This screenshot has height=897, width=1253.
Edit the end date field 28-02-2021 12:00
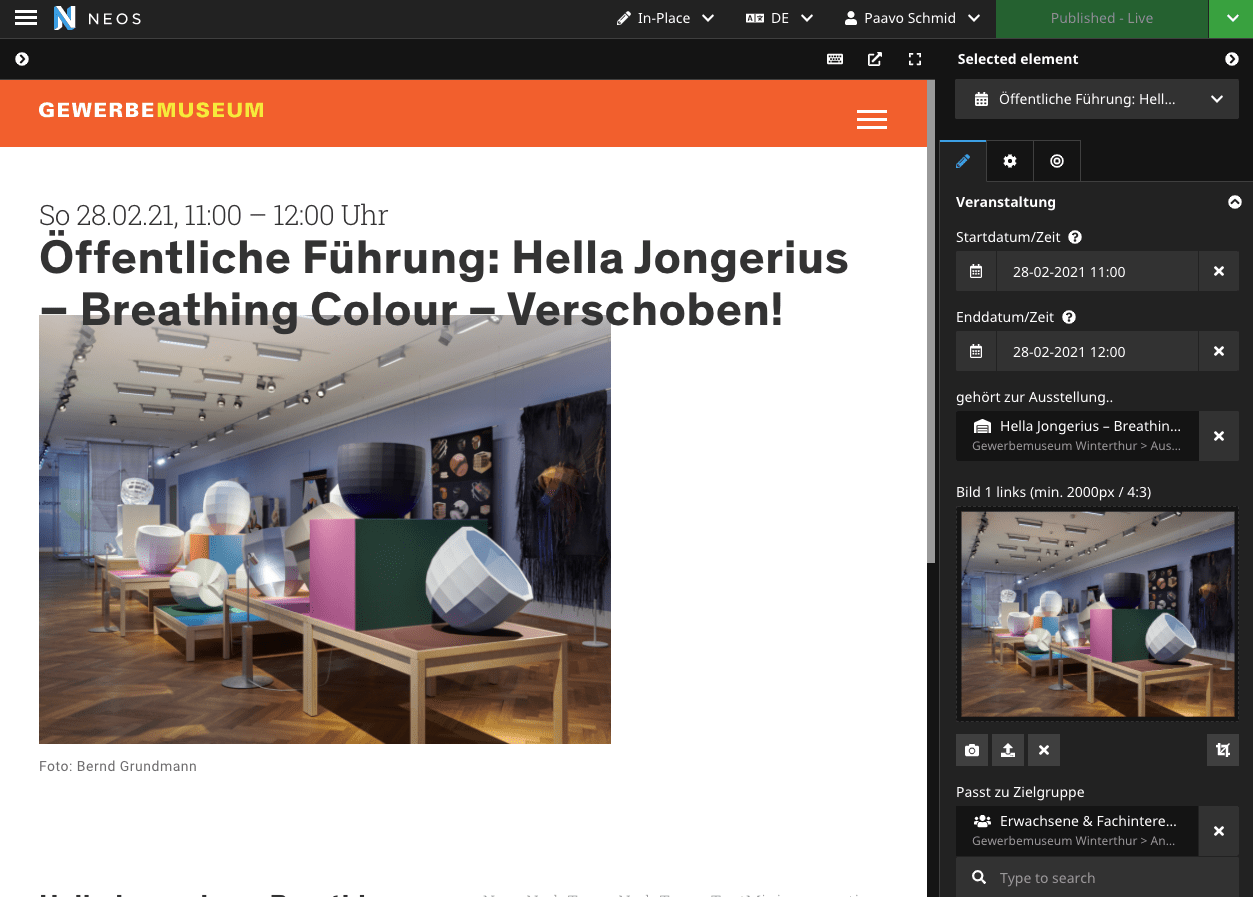coord(1097,351)
